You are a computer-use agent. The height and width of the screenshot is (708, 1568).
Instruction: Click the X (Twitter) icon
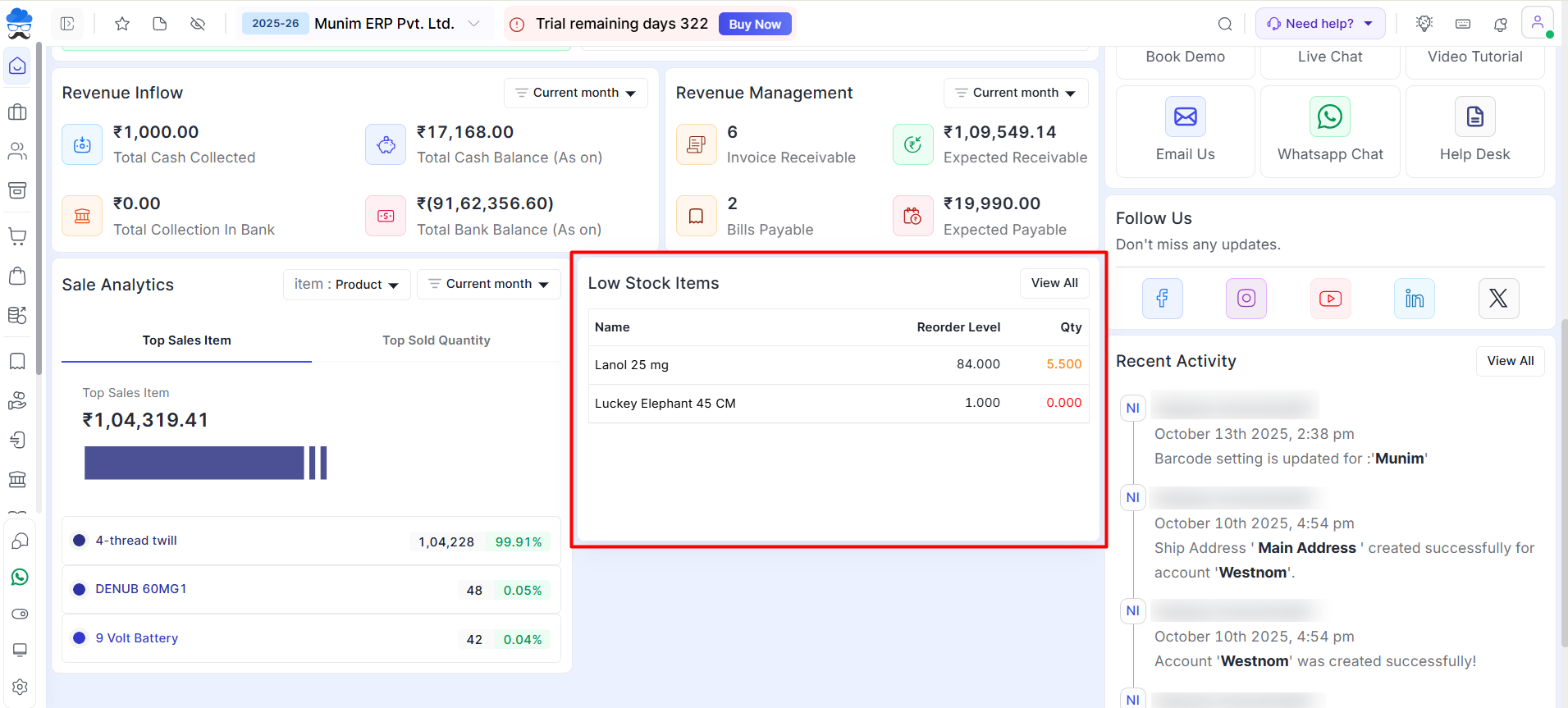(x=1497, y=299)
